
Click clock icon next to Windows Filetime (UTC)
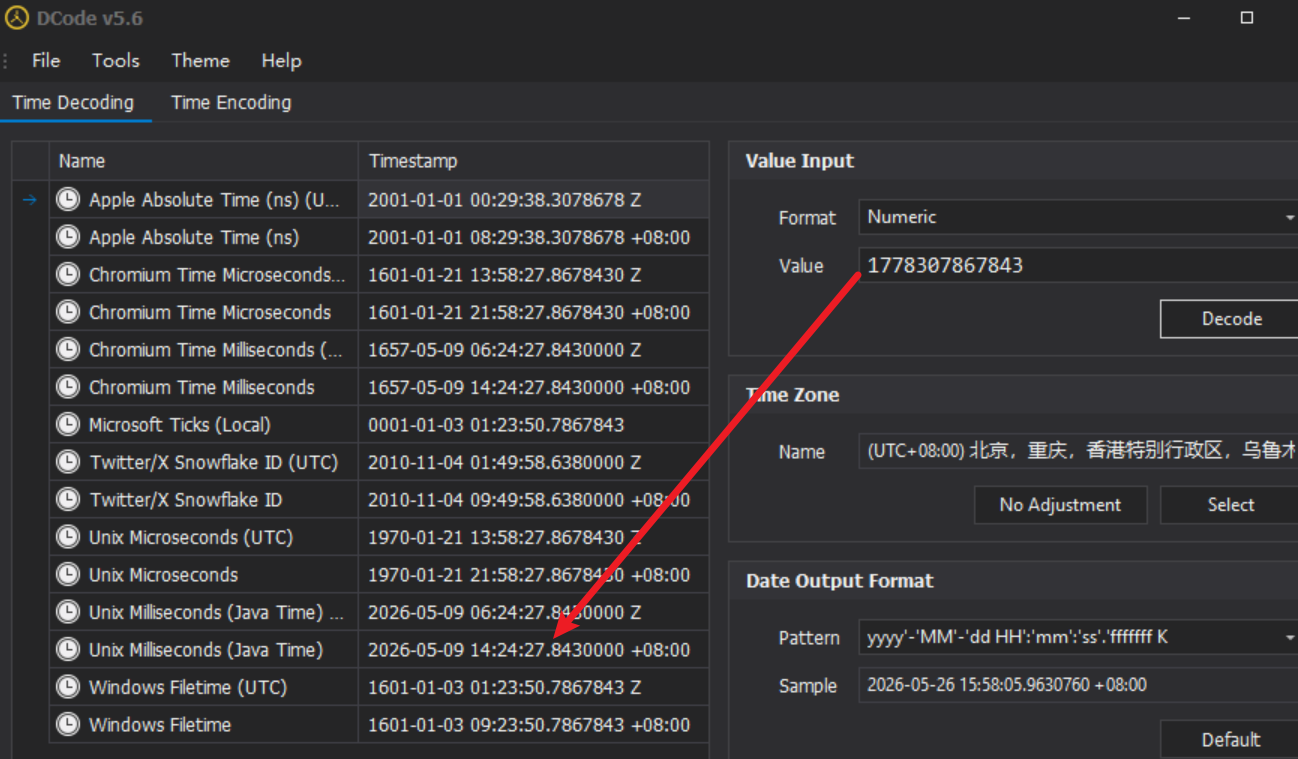point(68,688)
